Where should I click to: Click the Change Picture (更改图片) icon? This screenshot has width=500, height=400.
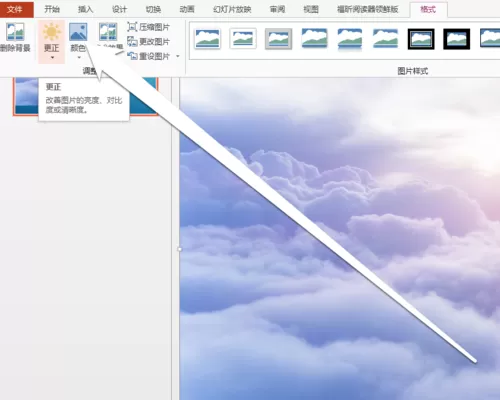click(x=132, y=41)
